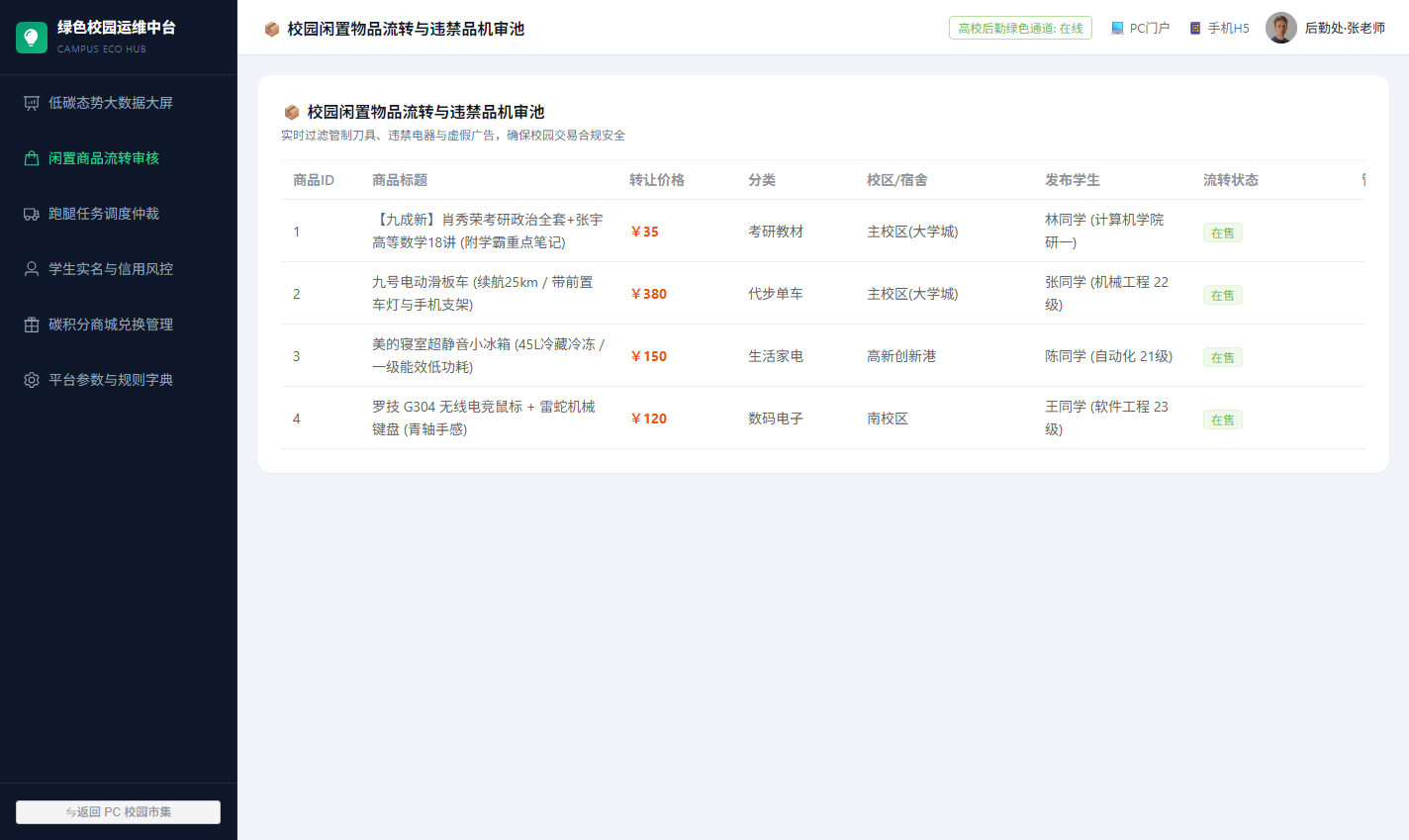The image size is (1409, 840).
Task: Click the package icon in top header
Action: coord(272,30)
